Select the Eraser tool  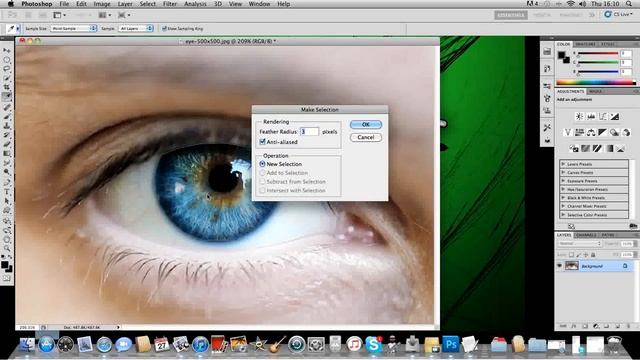(7, 144)
